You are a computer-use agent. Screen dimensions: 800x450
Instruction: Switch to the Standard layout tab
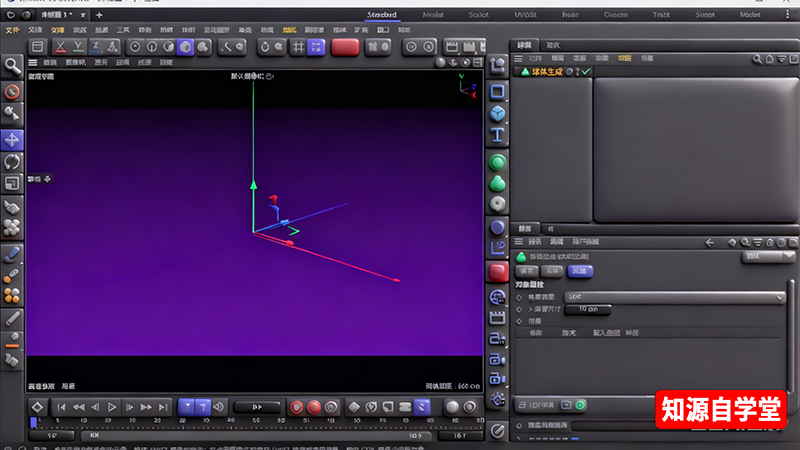point(383,15)
